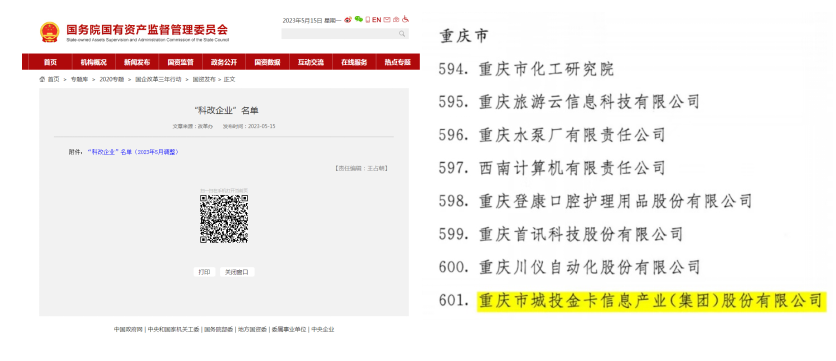Viewport: 836px width, 361px height.
Task: Open the 热点专题 menu item
Action: point(398,62)
